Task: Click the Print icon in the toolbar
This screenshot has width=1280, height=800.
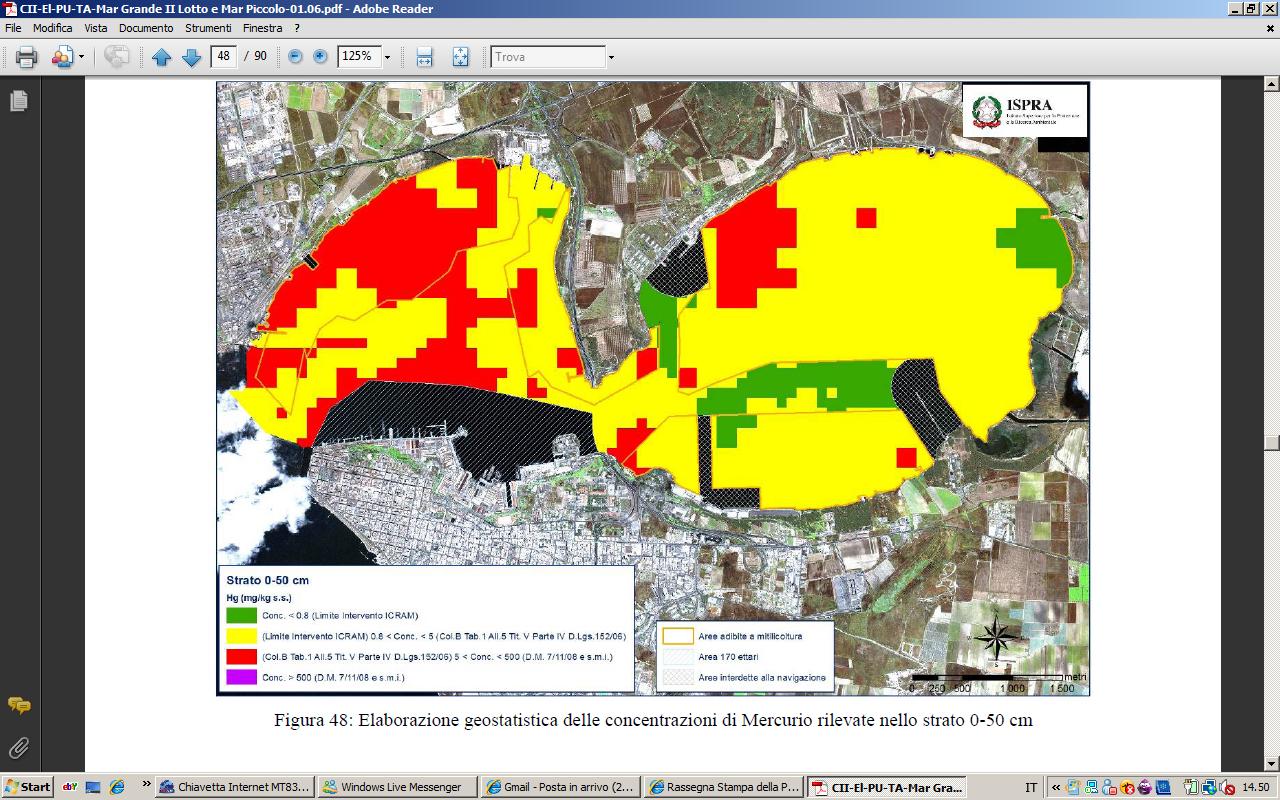Action: [x=26, y=57]
